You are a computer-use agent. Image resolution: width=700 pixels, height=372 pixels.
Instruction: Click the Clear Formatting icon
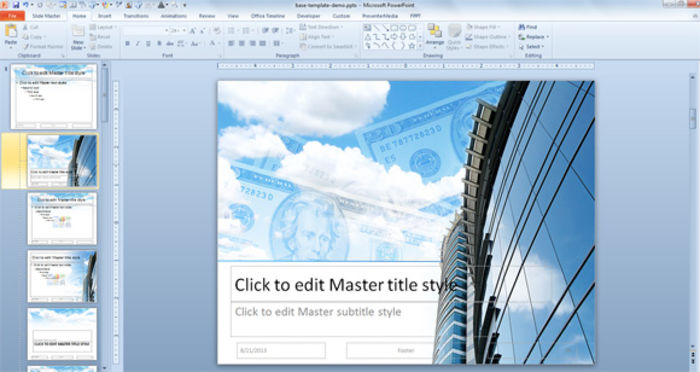click(217, 31)
